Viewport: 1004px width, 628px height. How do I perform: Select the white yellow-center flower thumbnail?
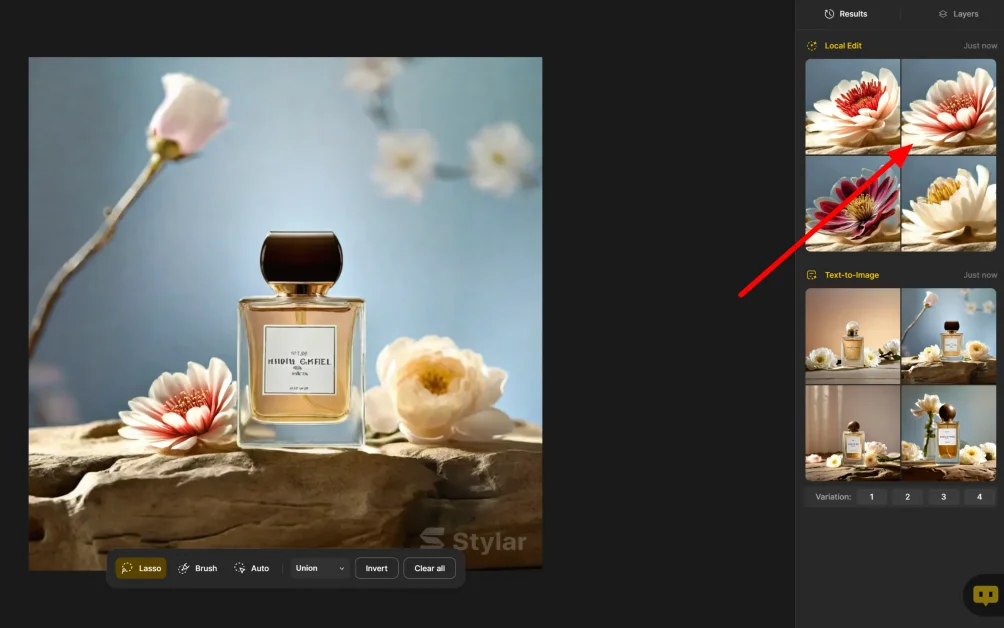[x=949, y=203]
